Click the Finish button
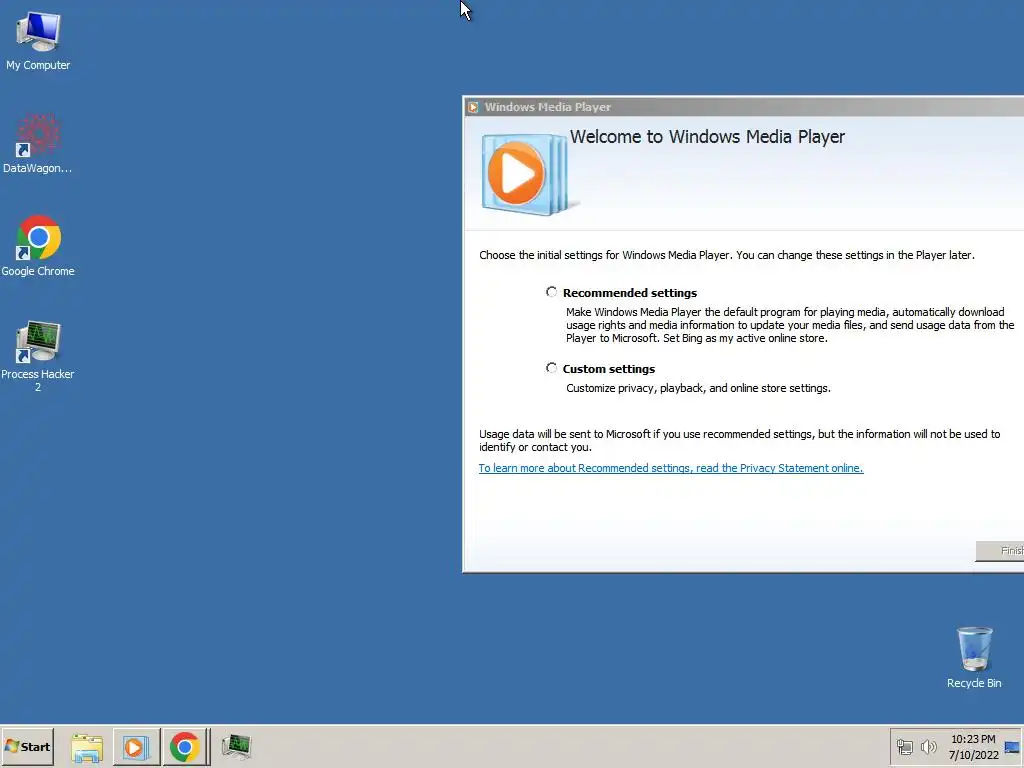This screenshot has width=1024, height=768. 1000,551
